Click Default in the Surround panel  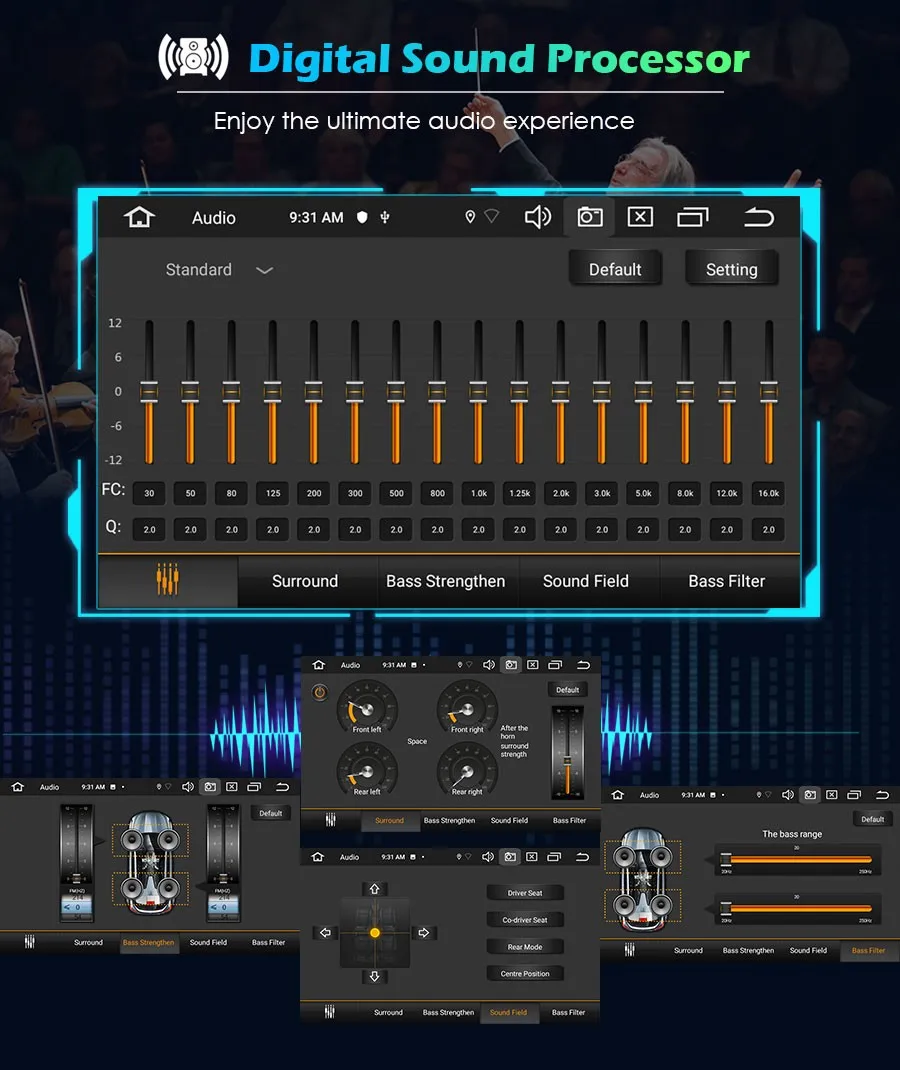coord(567,690)
